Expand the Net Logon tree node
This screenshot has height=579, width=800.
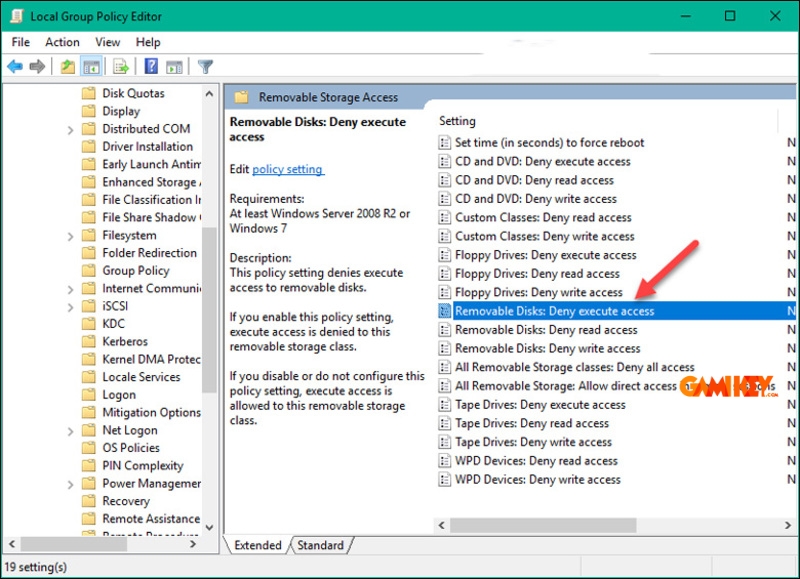pos(70,431)
